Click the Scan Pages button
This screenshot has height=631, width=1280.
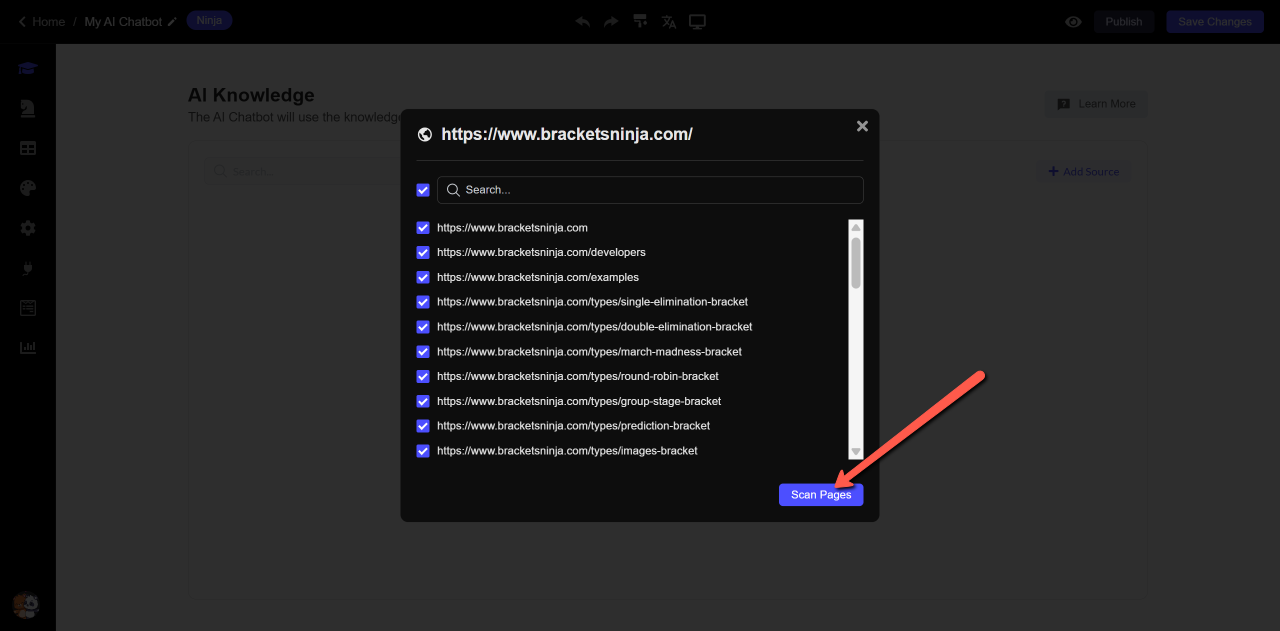[x=820, y=495]
